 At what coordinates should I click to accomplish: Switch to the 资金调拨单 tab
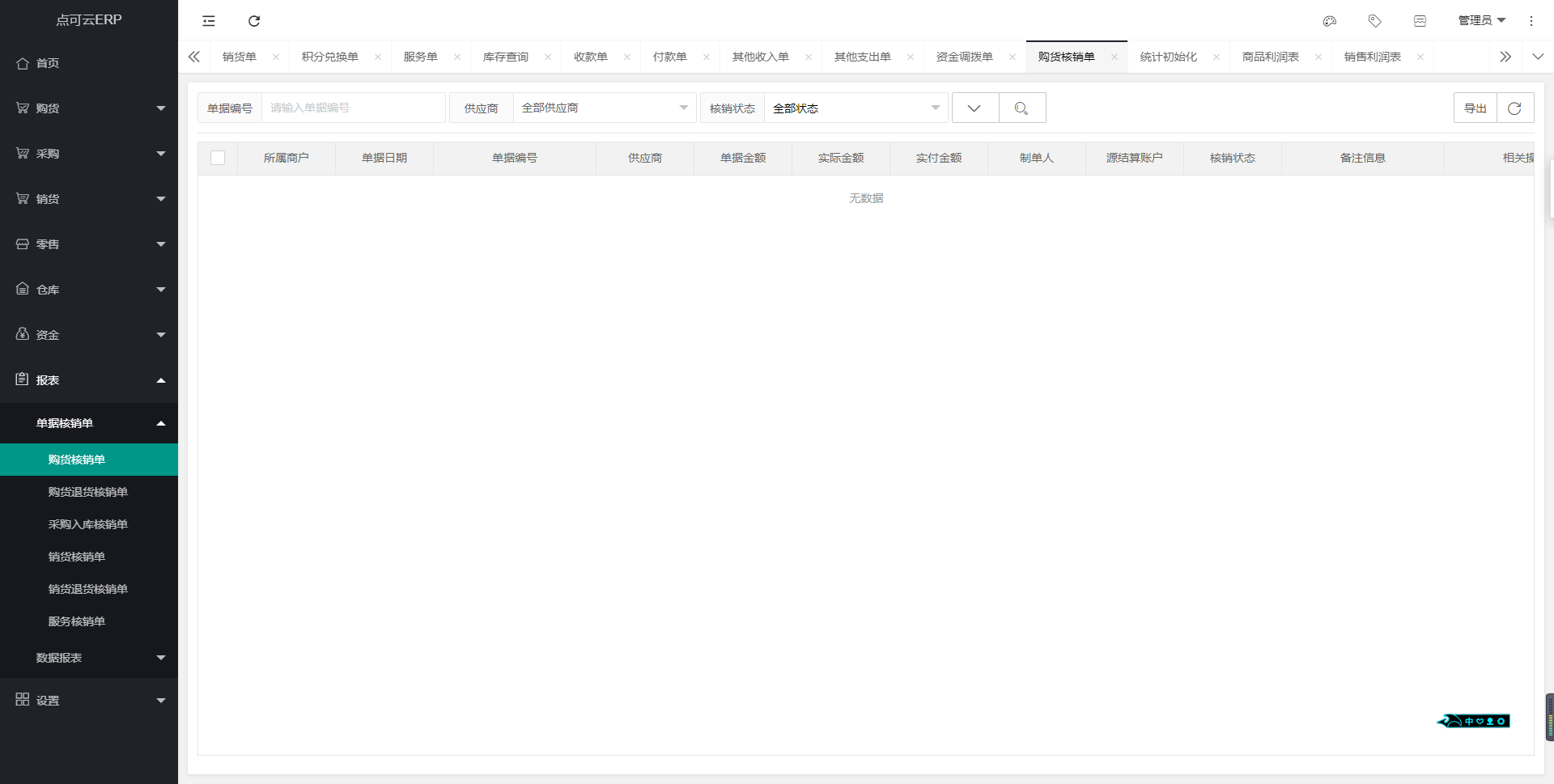pyautogui.click(x=965, y=57)
